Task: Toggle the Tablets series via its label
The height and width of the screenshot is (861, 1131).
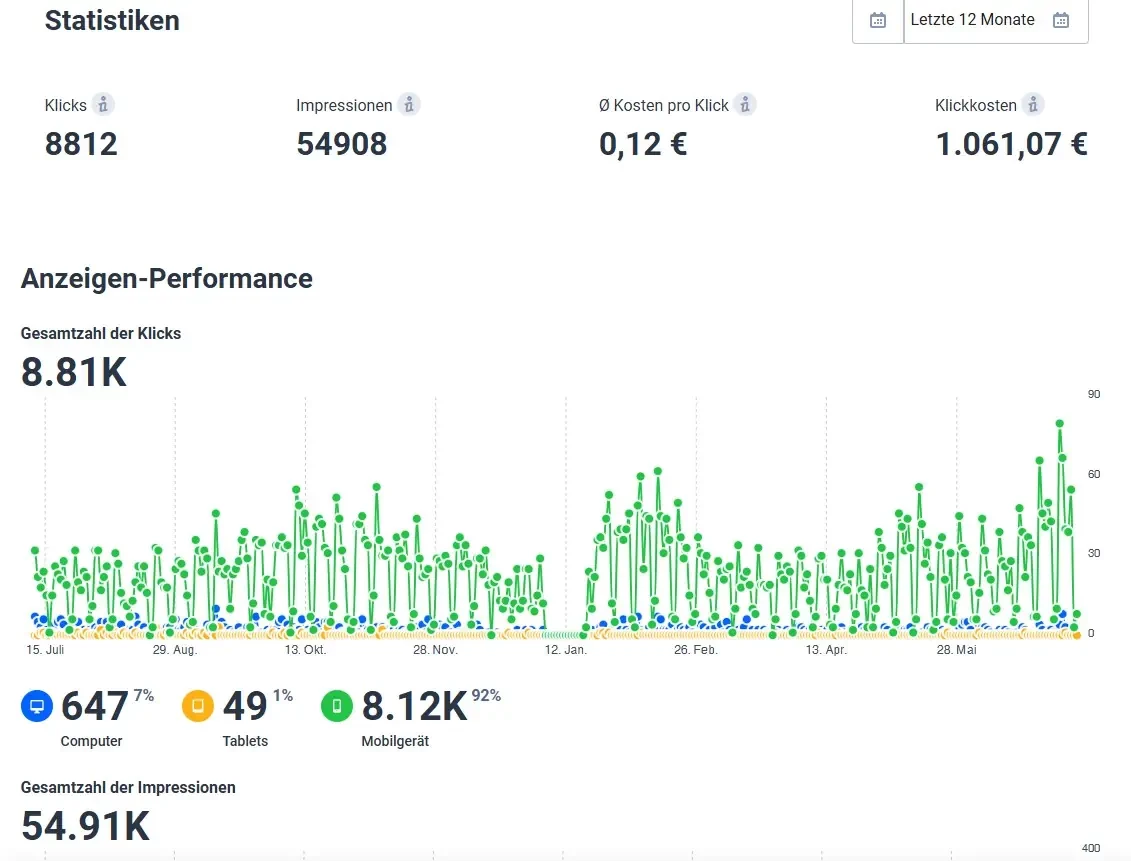Action: (245, 741)
